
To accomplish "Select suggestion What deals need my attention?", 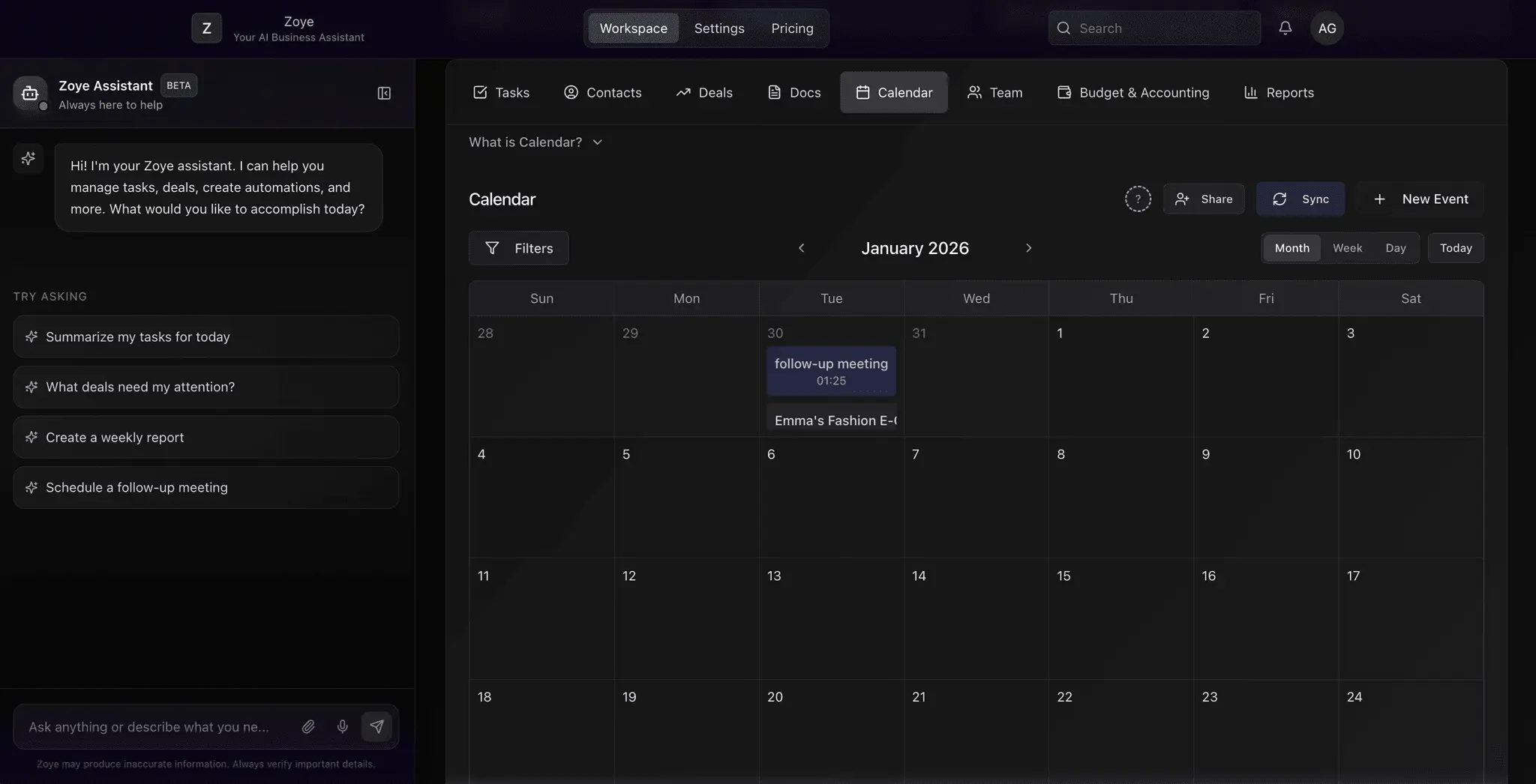I will coord(206,387).
